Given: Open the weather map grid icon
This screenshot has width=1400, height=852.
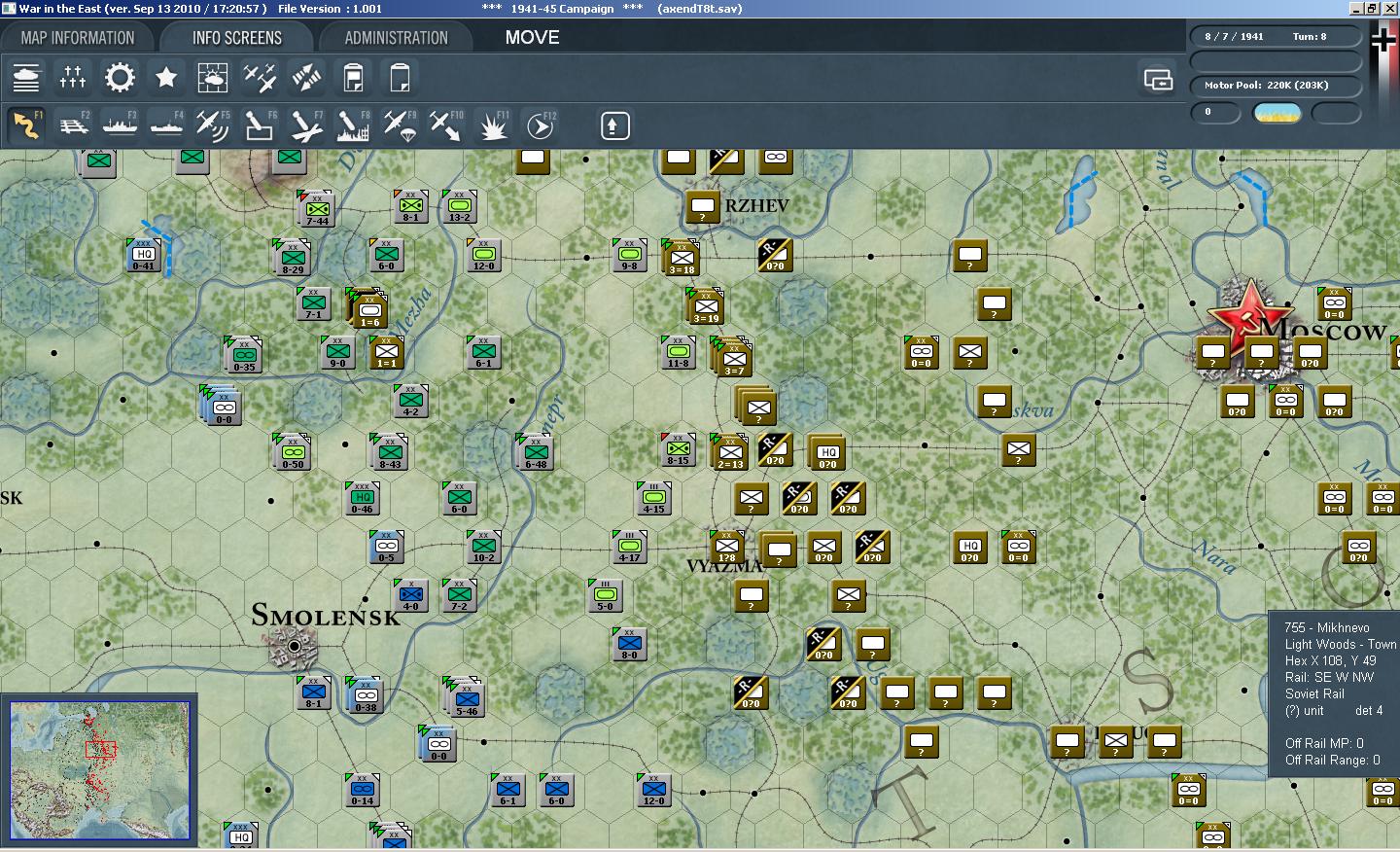Looking at the screenshot, I should pyautogui.click(x=213, y=77).
